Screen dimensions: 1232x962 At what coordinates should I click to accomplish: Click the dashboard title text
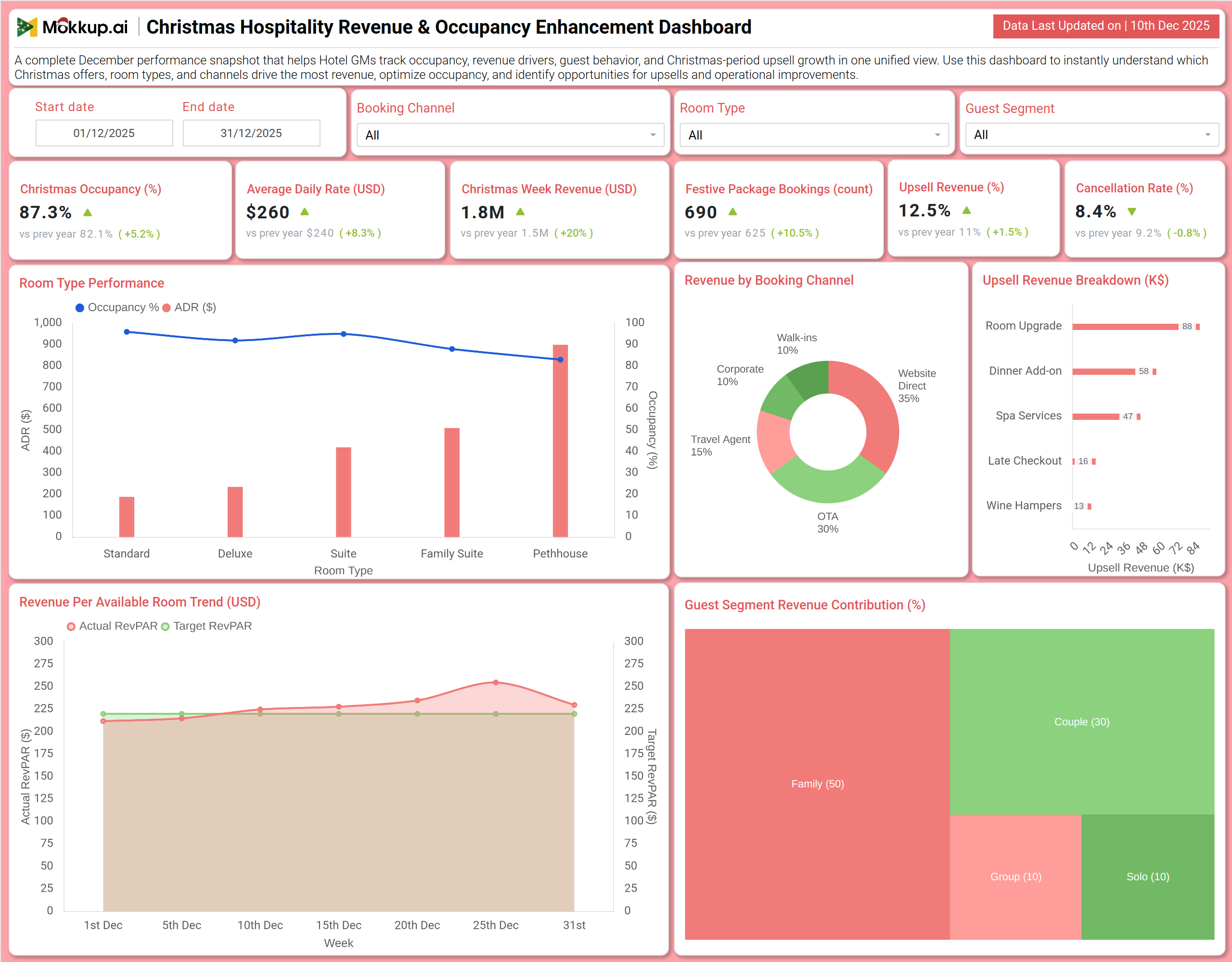[x=449, y=27]
